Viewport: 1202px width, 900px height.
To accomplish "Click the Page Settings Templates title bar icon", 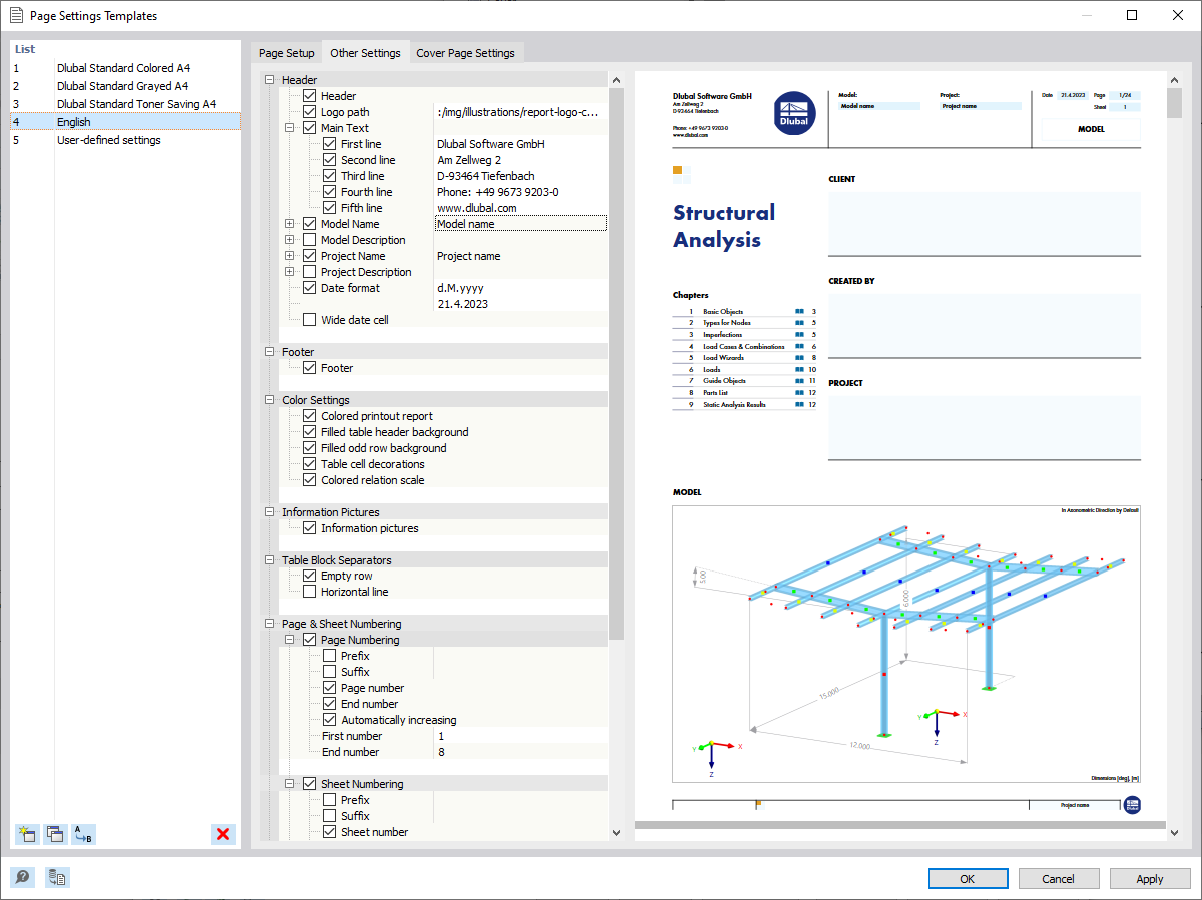I will pyautogui.click(x=14, y=15).
